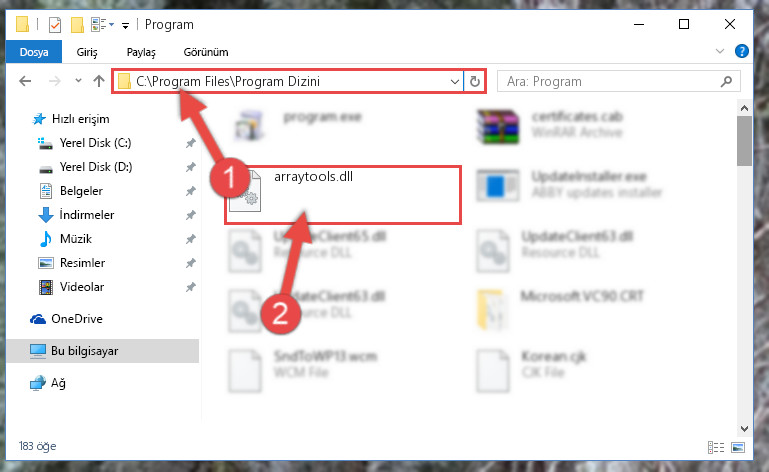Switch to details view button

[716, 447]
